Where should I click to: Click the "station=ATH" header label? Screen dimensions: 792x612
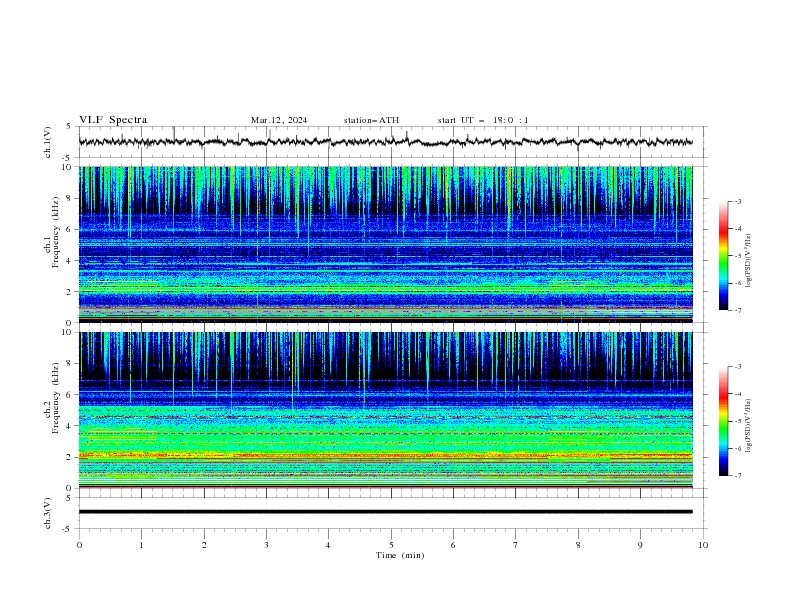click(371, 120)
